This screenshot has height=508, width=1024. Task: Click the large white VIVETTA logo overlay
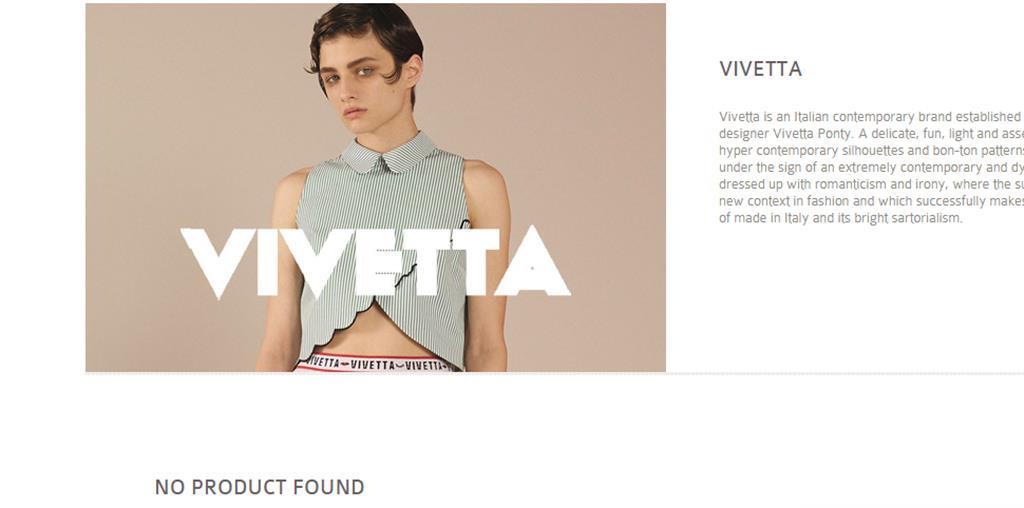[x=376, y=261]
